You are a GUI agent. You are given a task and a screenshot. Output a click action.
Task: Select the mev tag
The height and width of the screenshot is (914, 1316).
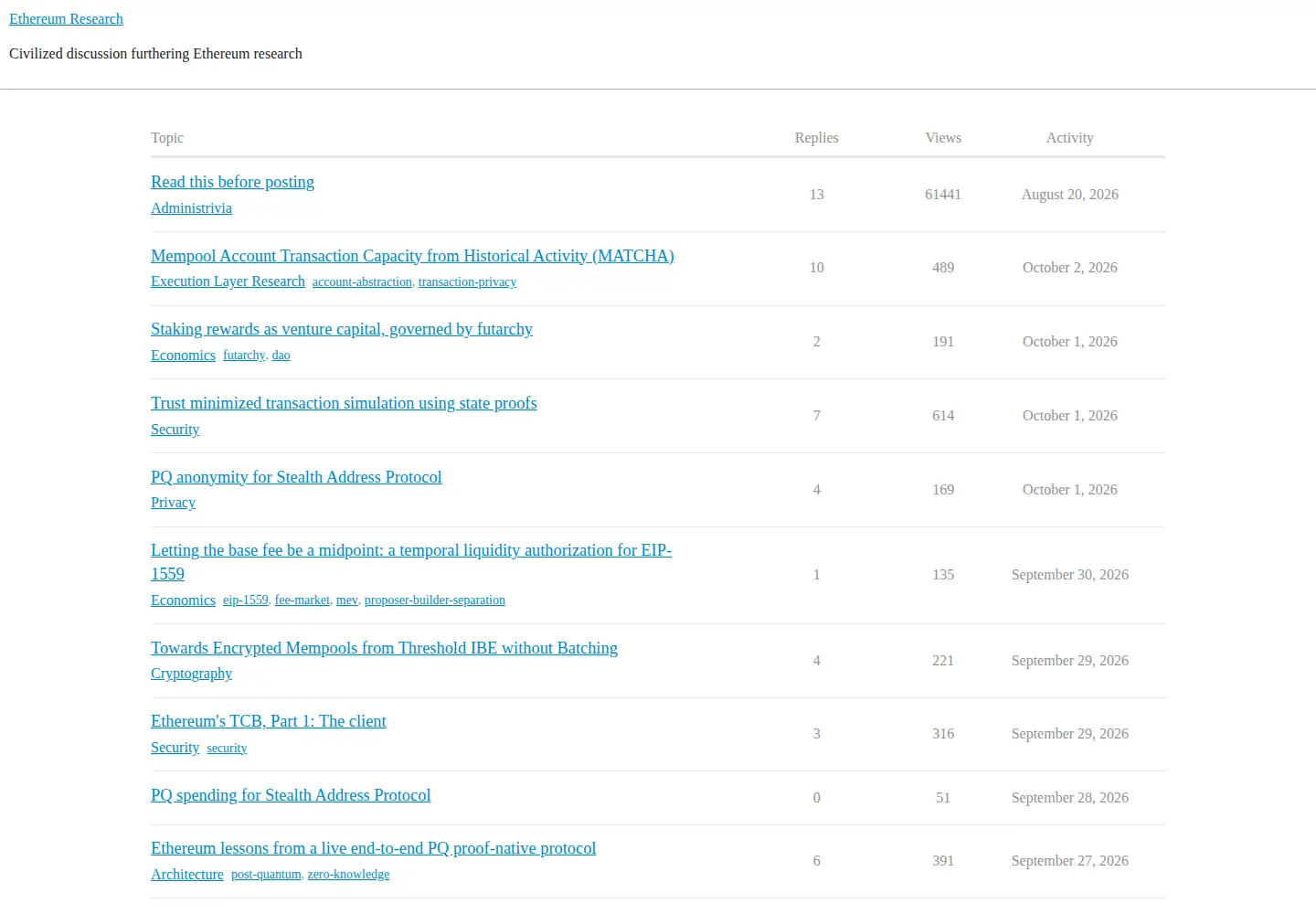pyautogui.click(x=346, y=600)
